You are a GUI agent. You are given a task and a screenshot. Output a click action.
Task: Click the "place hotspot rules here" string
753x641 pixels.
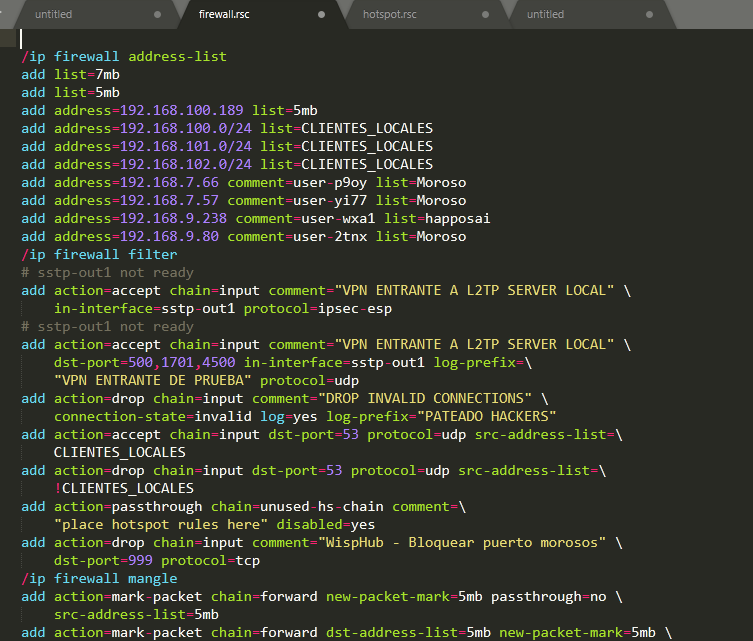161,524
